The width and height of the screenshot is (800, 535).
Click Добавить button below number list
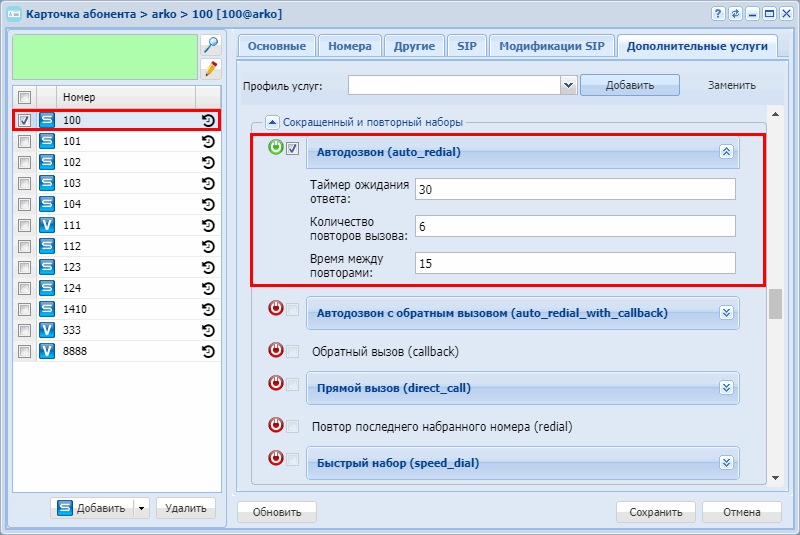click(92, 508)
